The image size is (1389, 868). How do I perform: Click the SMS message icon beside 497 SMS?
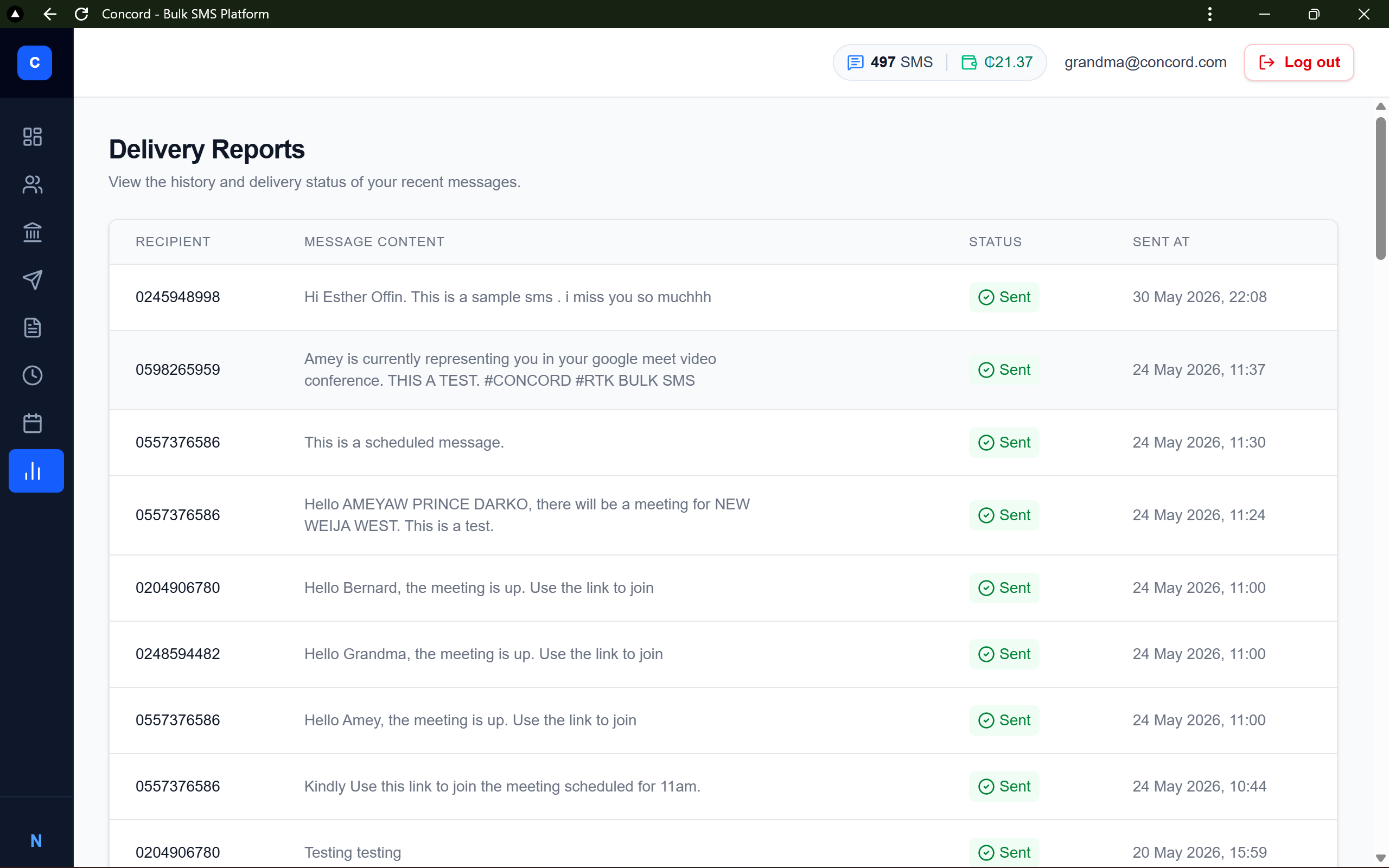tap(855, 62)
